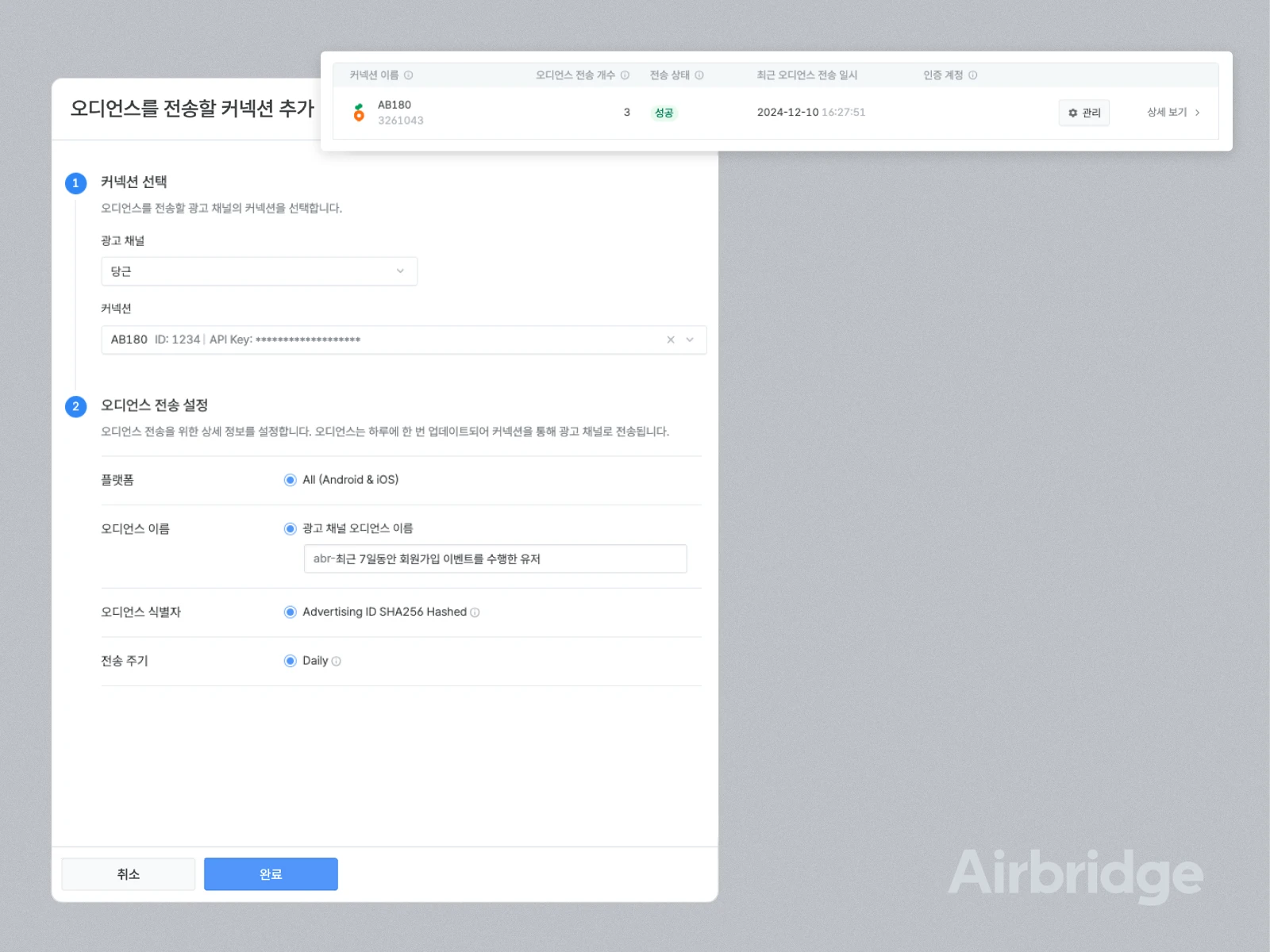Select the All (Android & iOS) radio option

pyautogui.click(x=291, y=480)
